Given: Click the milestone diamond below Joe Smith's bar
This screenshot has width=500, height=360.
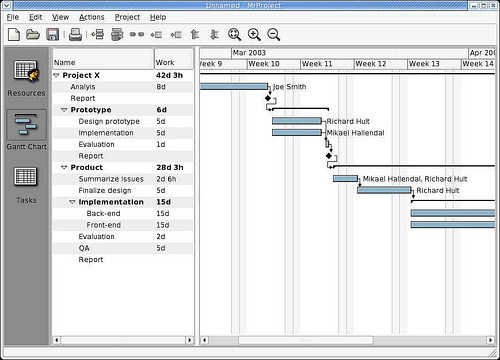Looking at the screenshot, I should click(268, 98).
